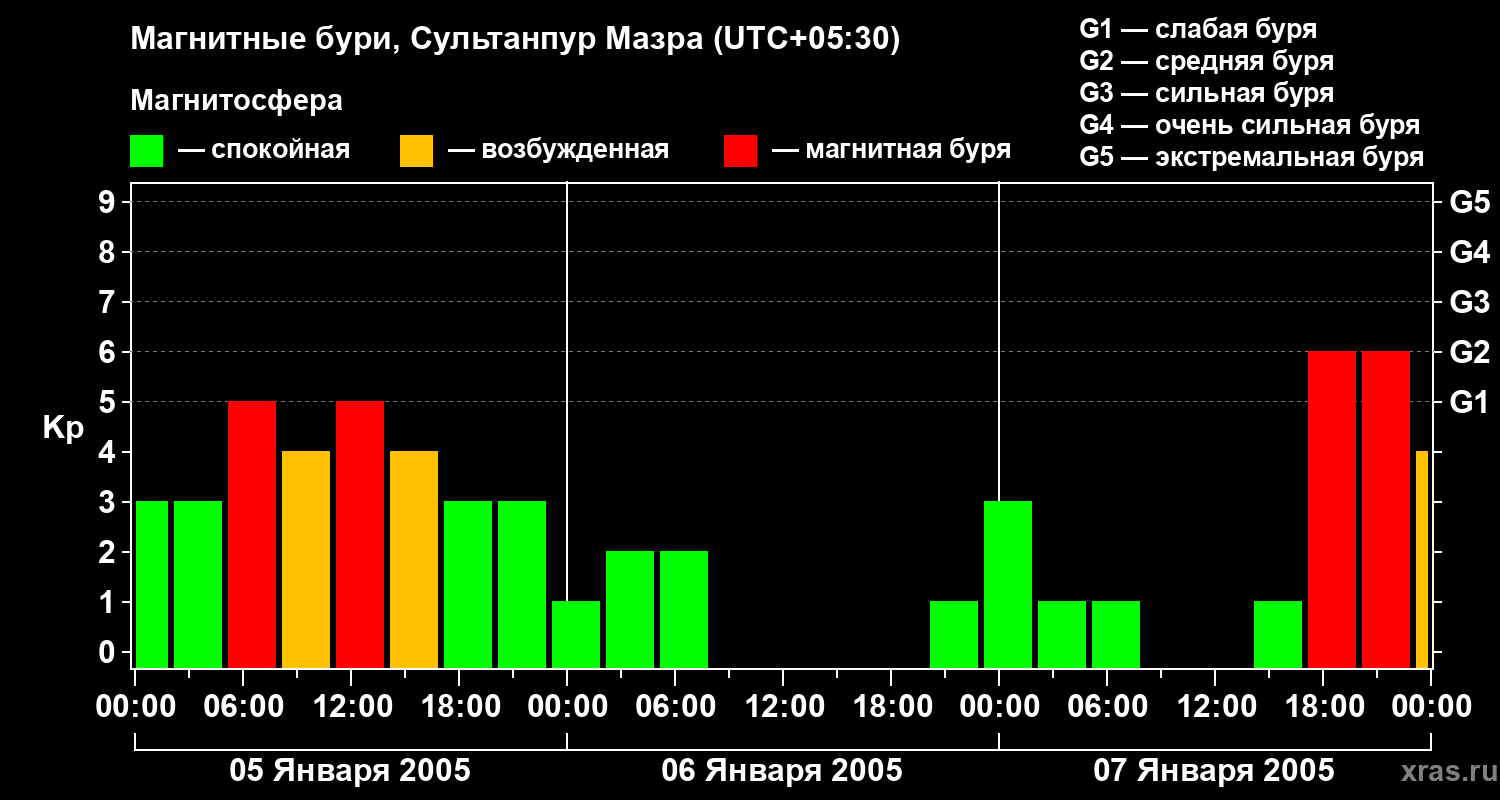Click the Магнитосфера legend heading
The width and height of the screenshot is (1500, 800).
pyautogui.click(x=237, y=101)
